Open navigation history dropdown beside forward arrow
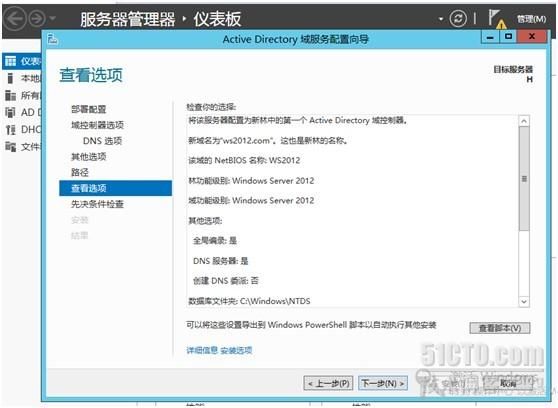The height and width of the screenshot is (408, 558). point(53,19)
